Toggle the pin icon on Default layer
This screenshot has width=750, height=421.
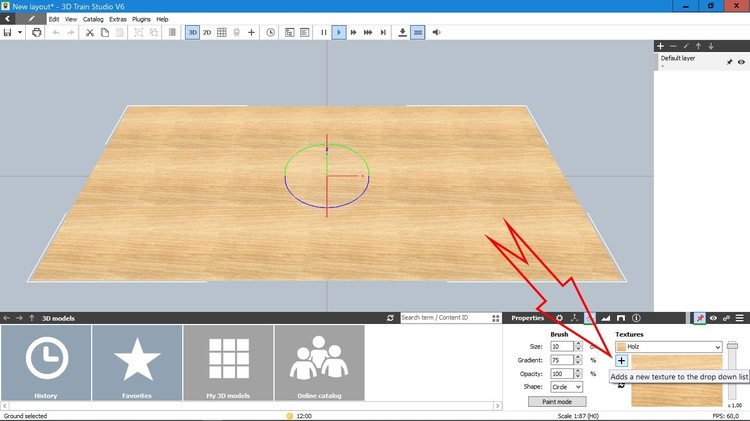729,62
